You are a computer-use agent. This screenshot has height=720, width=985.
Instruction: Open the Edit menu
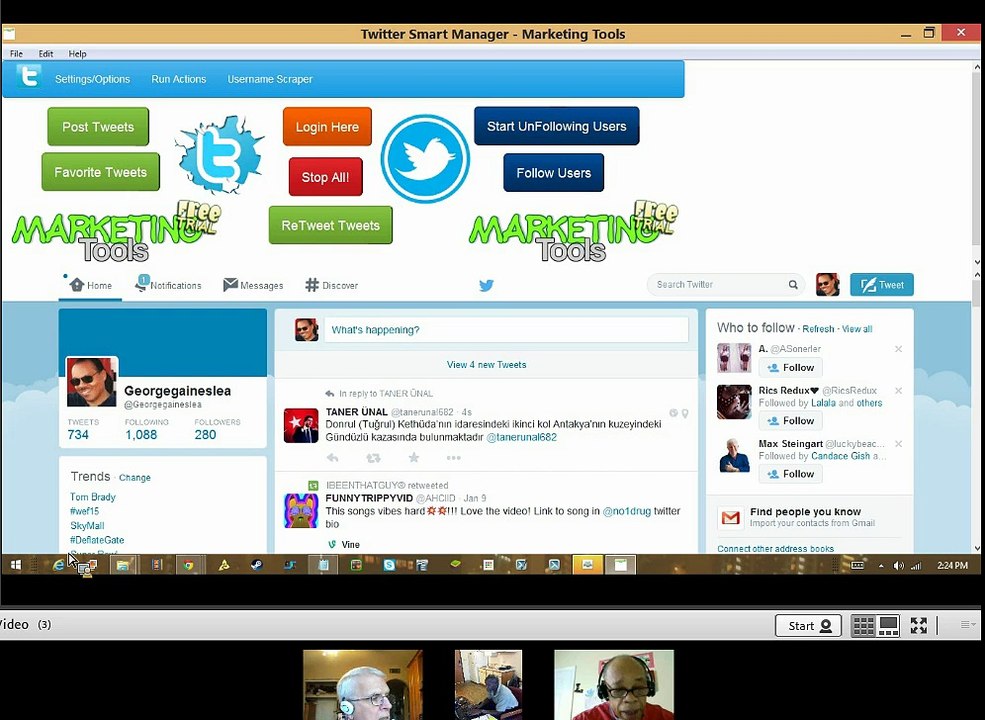(x=46, y=54)
